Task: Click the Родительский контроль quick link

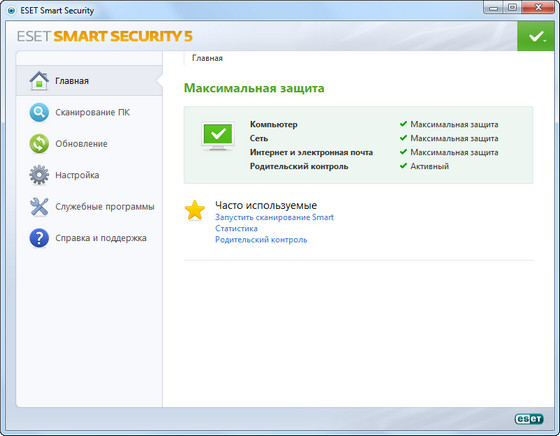Action: click(261, 240)
